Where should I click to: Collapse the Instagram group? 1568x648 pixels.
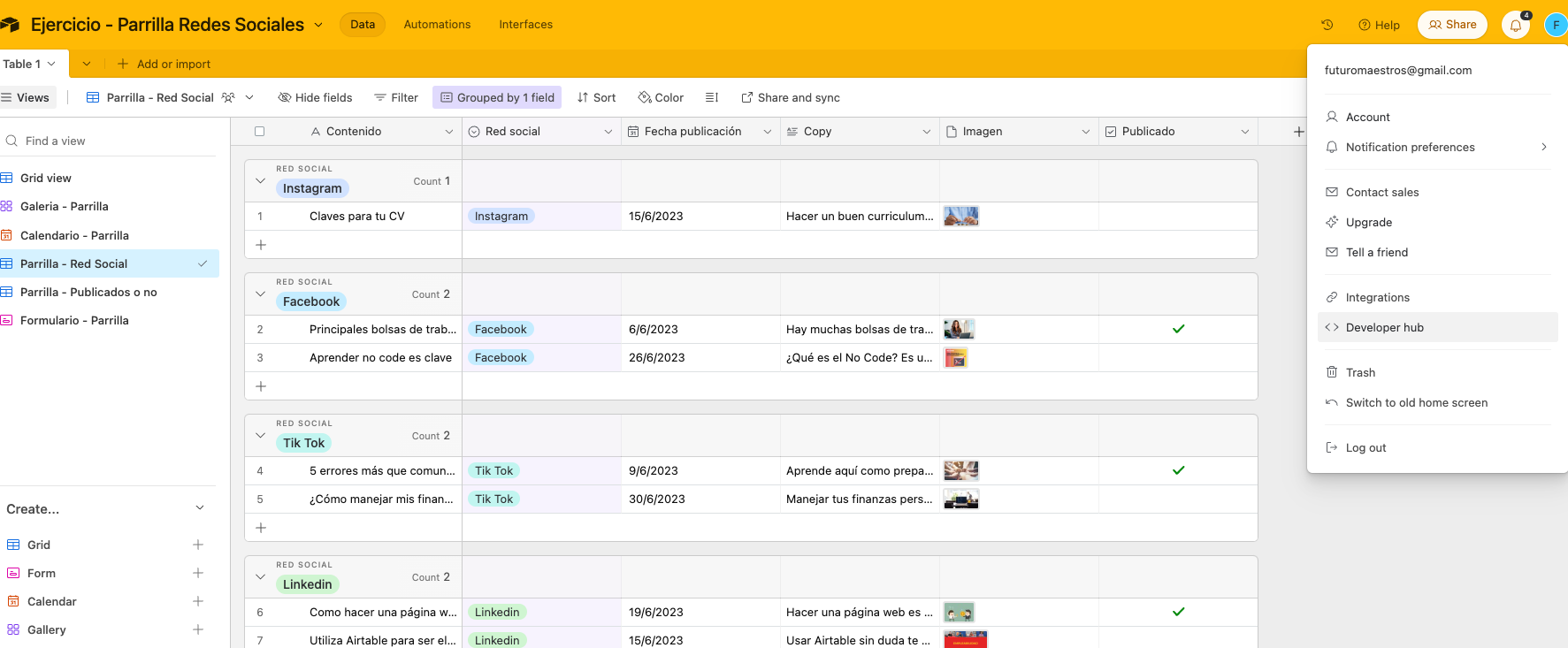click(260, 181)
